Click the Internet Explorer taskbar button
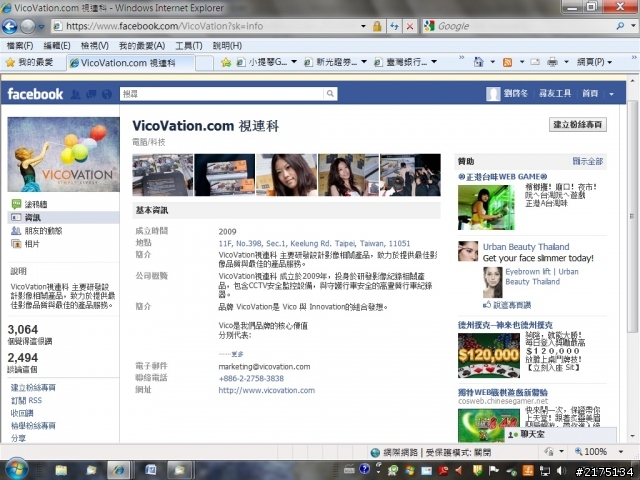Screen dimensions: 640x480 119,470
